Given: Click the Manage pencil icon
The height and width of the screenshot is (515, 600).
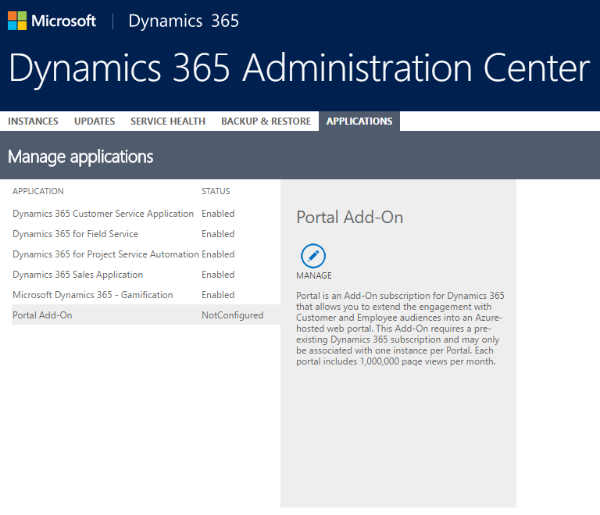Looking at the screenshot, I should coord(314,255).
